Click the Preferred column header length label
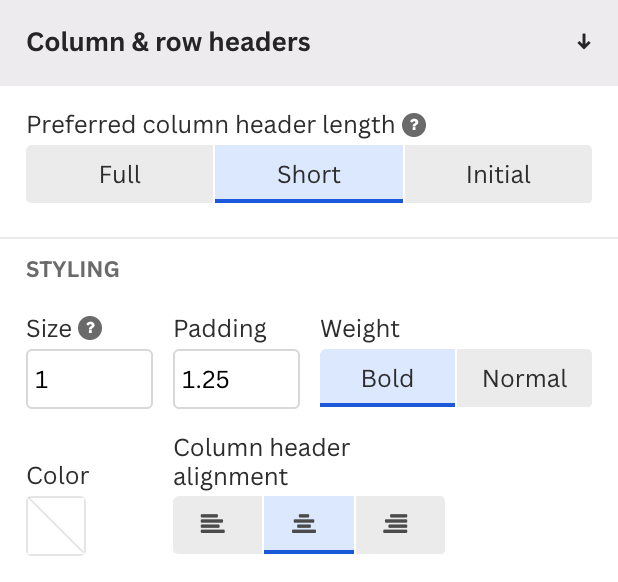 211,125
